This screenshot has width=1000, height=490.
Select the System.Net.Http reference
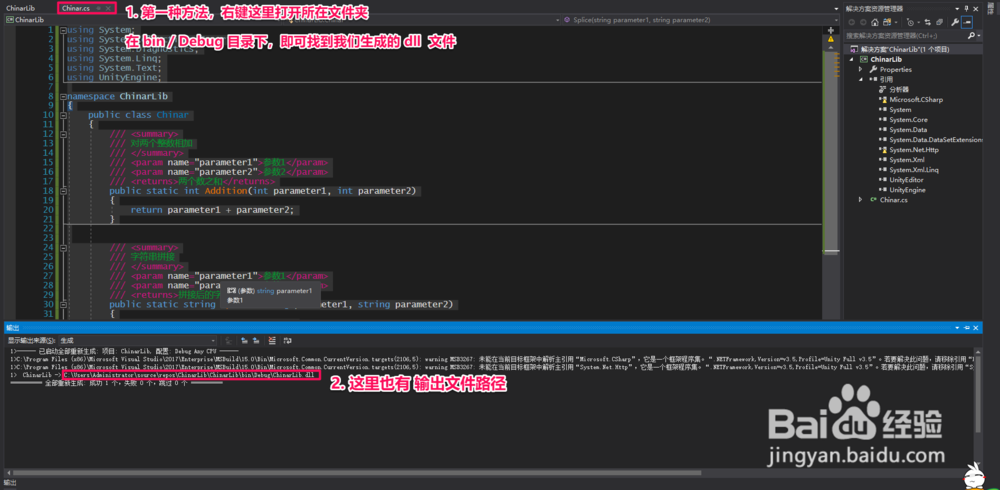tap(913, 150)
